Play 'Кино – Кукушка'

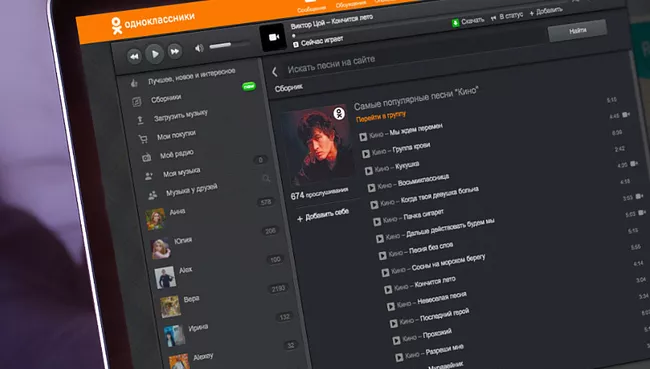click(x=369, y=170)
